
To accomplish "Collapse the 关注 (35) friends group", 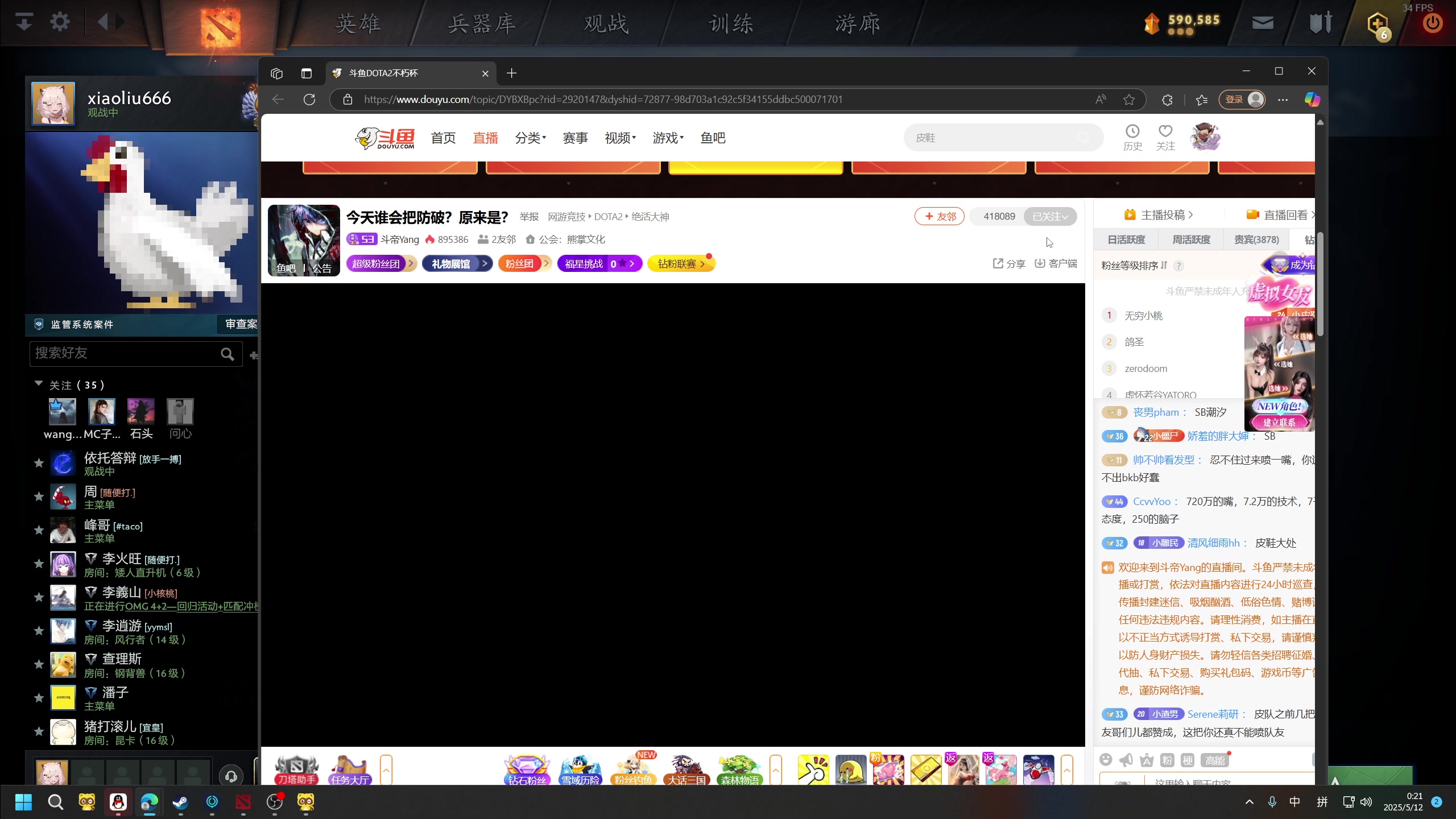I will [39, 384].
